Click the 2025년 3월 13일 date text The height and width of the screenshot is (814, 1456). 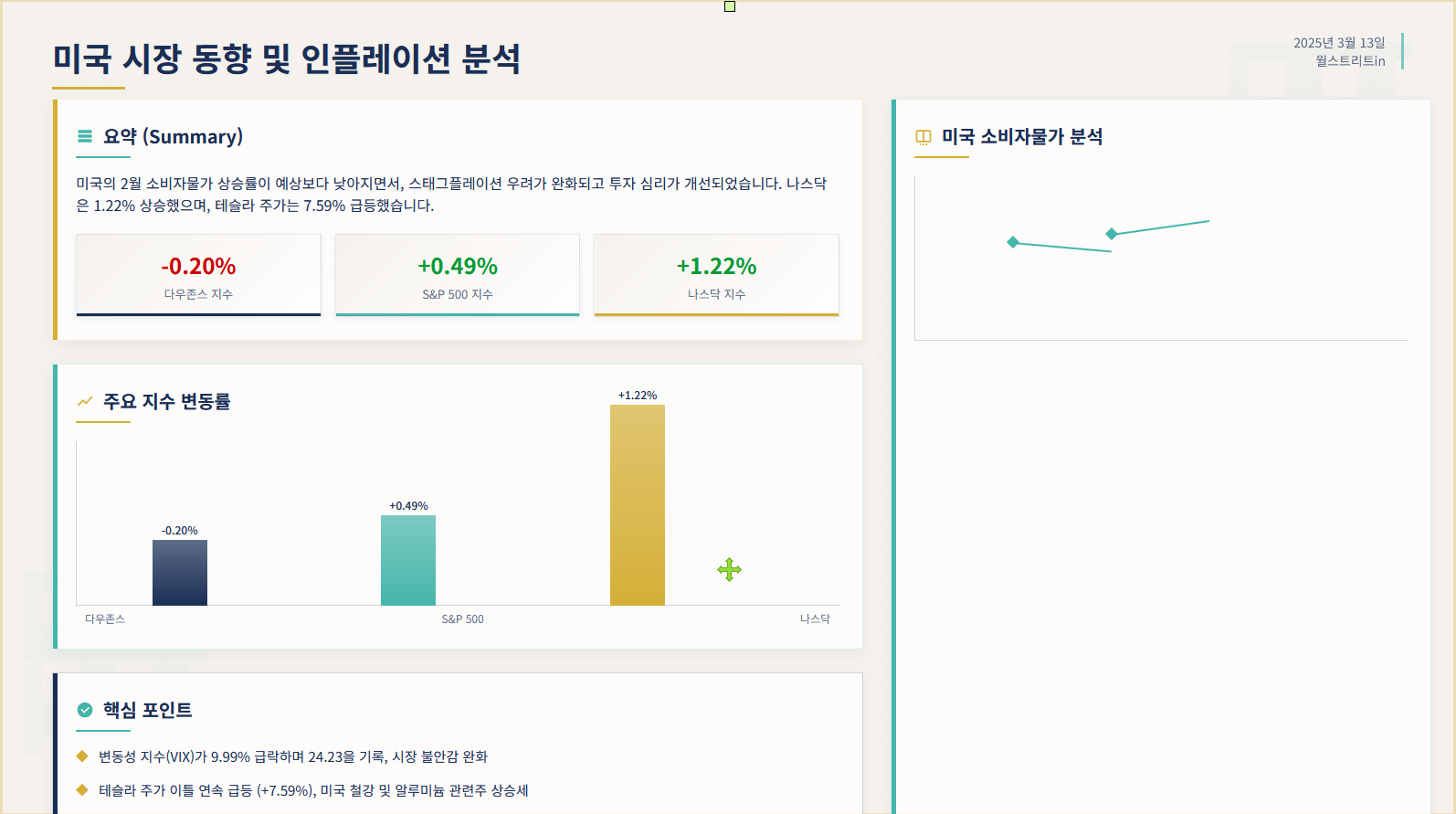(1339, 43)
